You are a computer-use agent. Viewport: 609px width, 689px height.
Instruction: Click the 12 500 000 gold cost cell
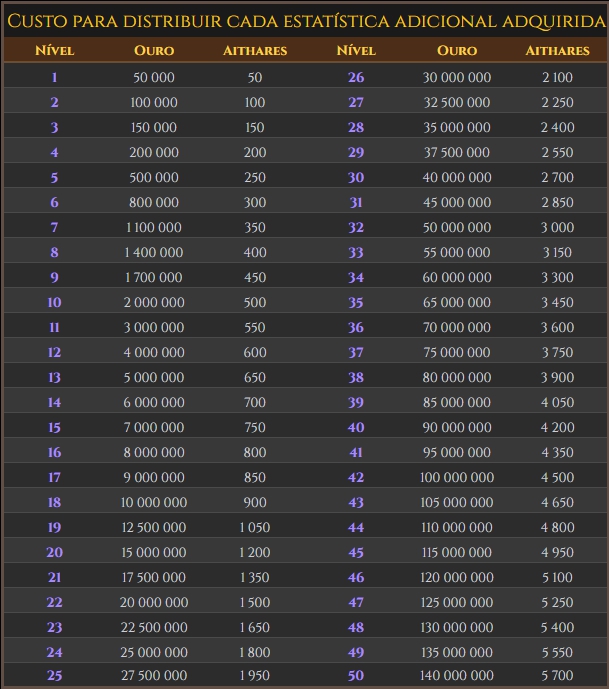(x=154, y=527)
